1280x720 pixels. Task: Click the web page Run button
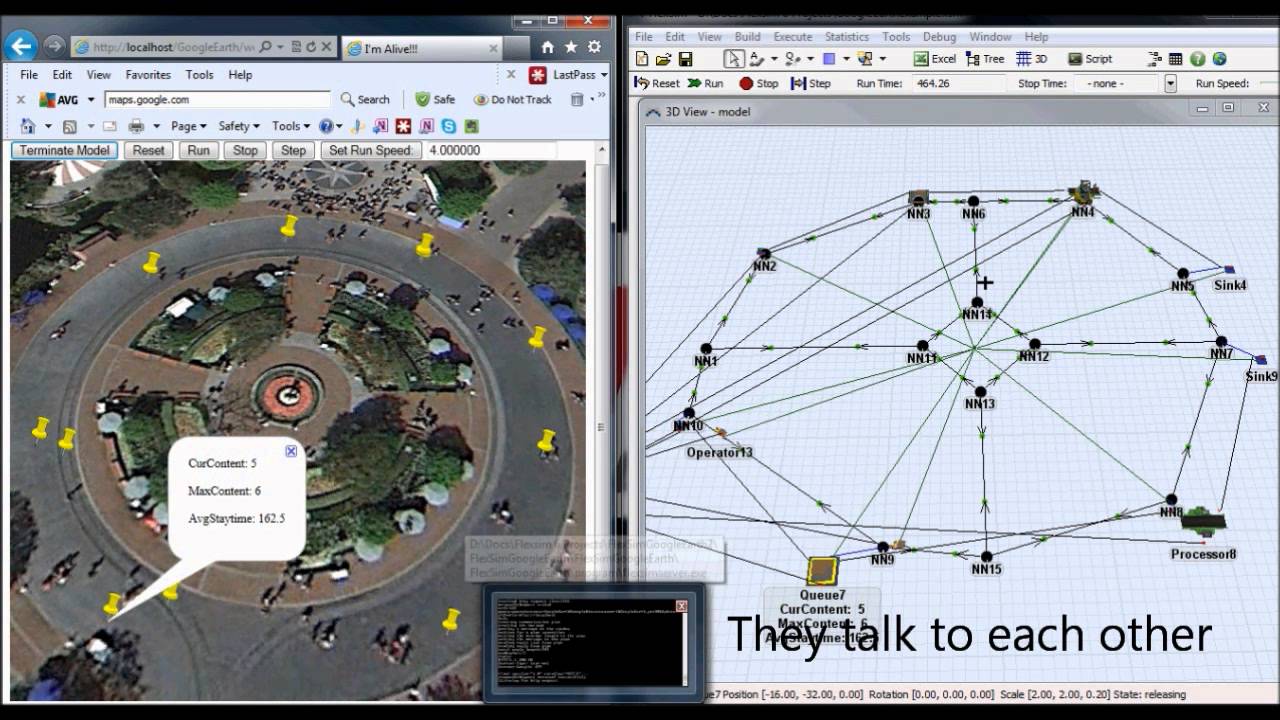(198, 150)
